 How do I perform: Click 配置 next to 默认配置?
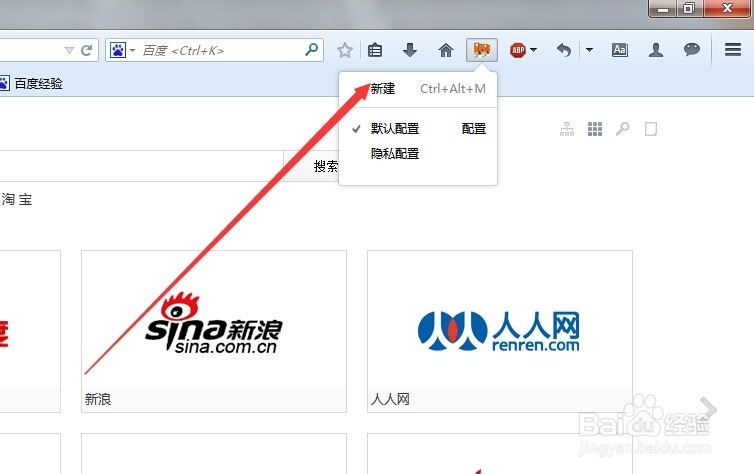coord(474,129)
